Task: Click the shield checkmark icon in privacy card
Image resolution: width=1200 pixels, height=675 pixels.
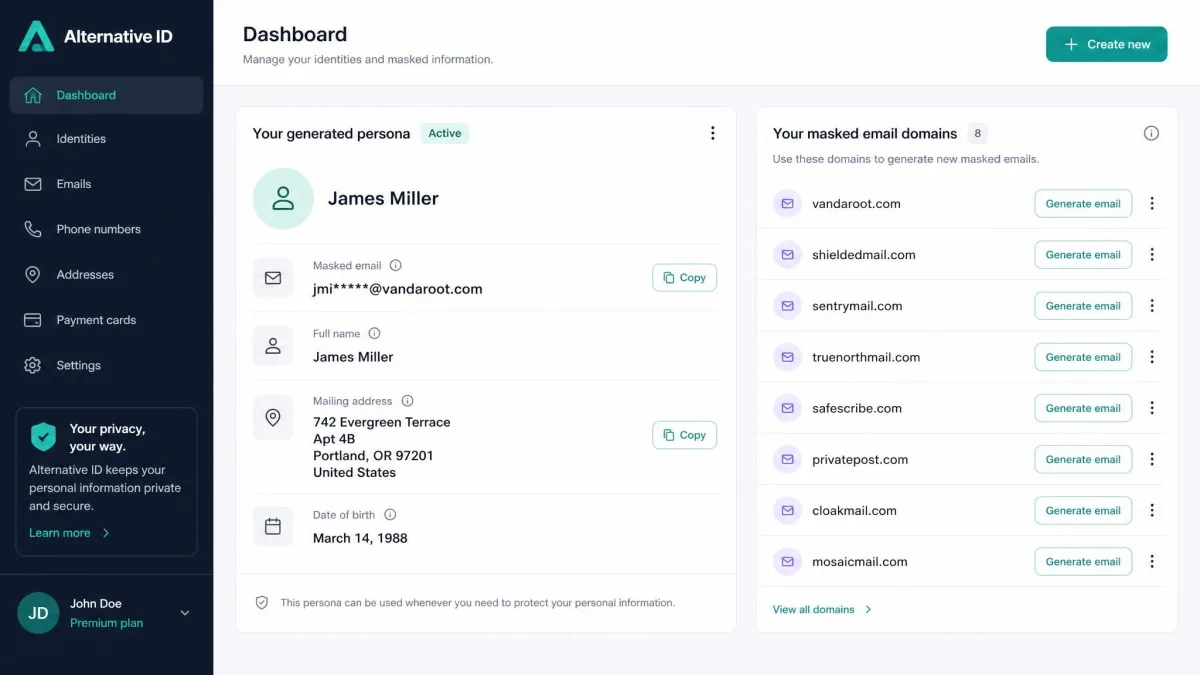Action: click(x=43, y=437)
